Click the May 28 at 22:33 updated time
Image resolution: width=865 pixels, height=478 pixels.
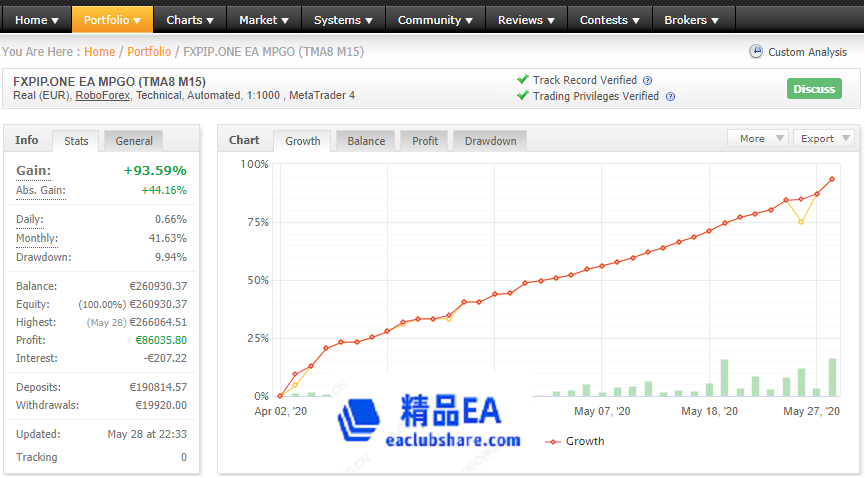tap(147, 434)
